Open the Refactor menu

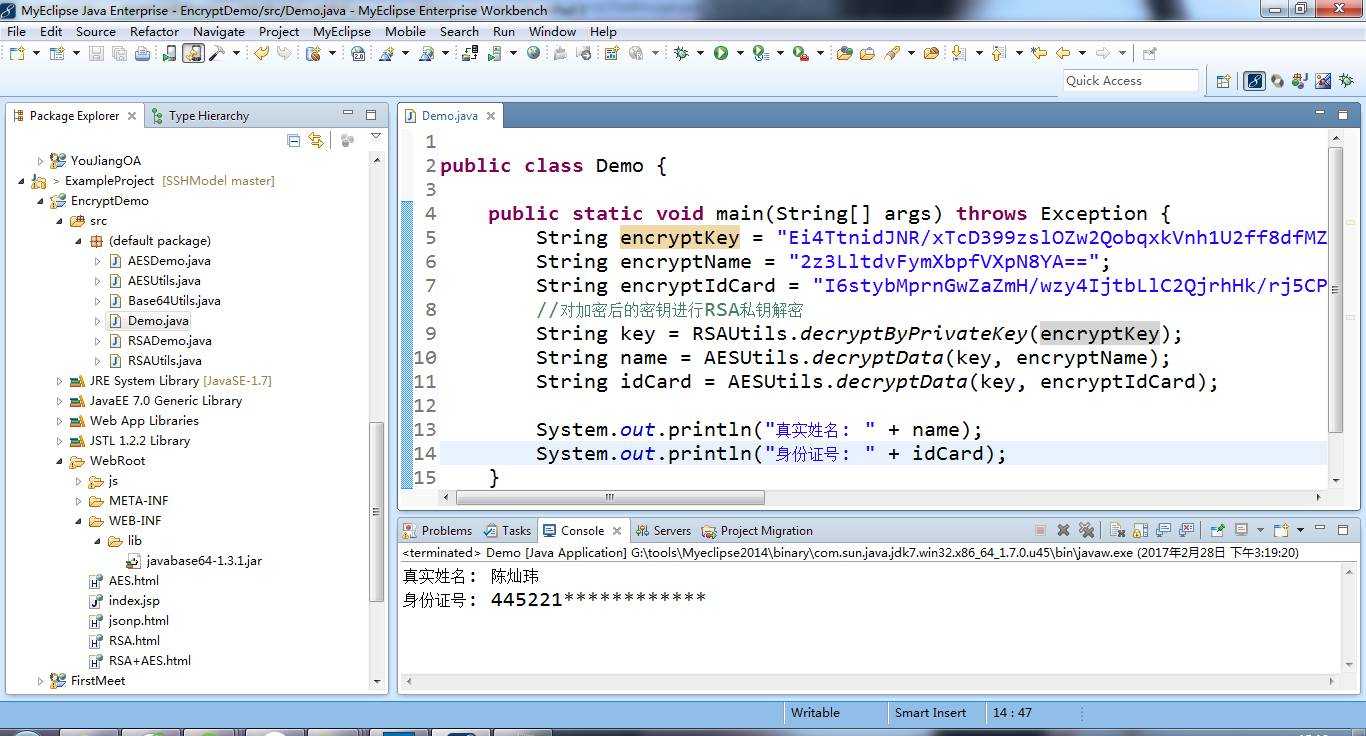click(x=154, y=31)
